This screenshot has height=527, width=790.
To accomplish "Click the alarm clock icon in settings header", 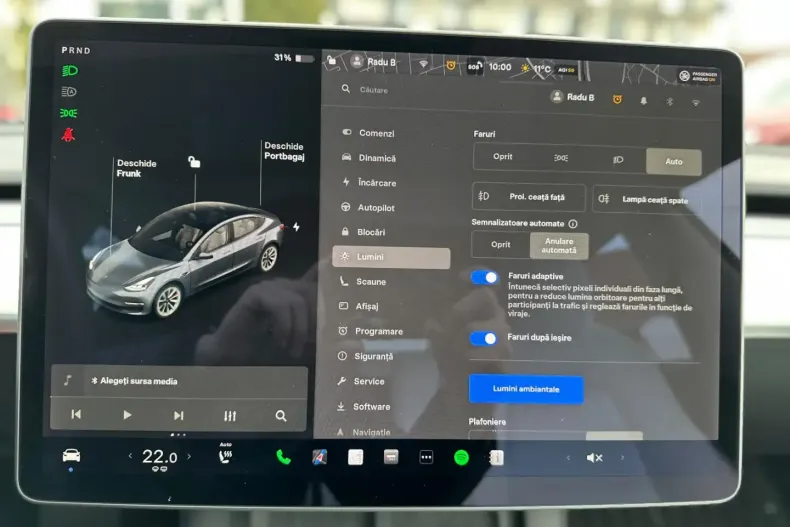I will click(617, 99).
